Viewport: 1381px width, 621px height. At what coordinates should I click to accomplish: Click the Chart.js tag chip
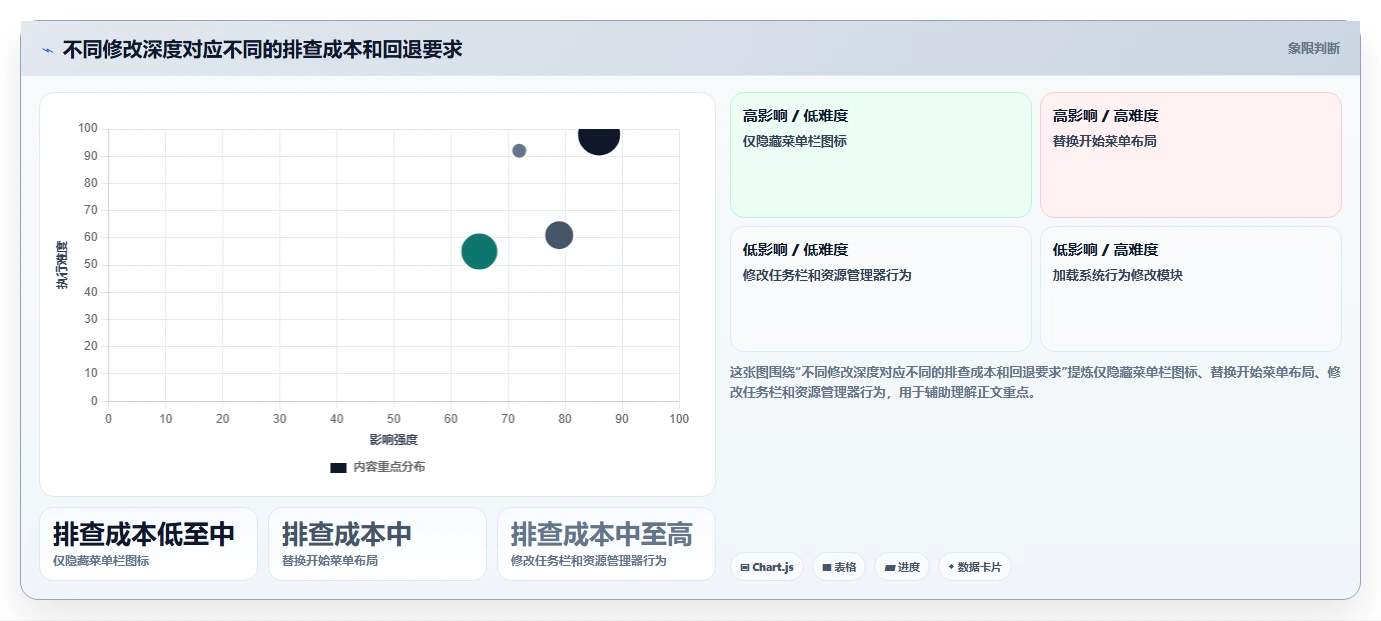(x=767, y=567)
